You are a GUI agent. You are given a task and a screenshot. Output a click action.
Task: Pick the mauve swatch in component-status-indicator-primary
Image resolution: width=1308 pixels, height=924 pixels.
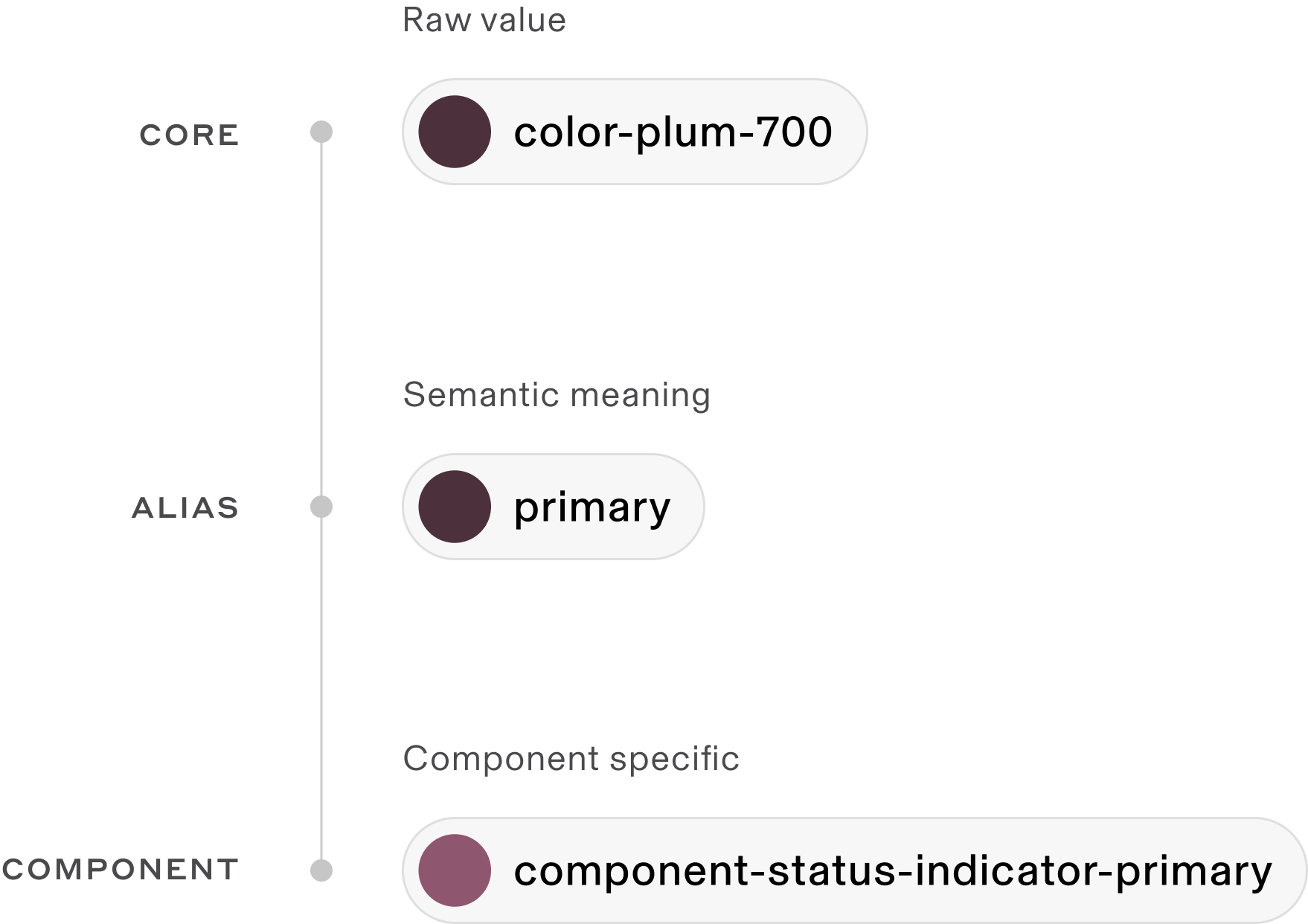click(455, 870)
